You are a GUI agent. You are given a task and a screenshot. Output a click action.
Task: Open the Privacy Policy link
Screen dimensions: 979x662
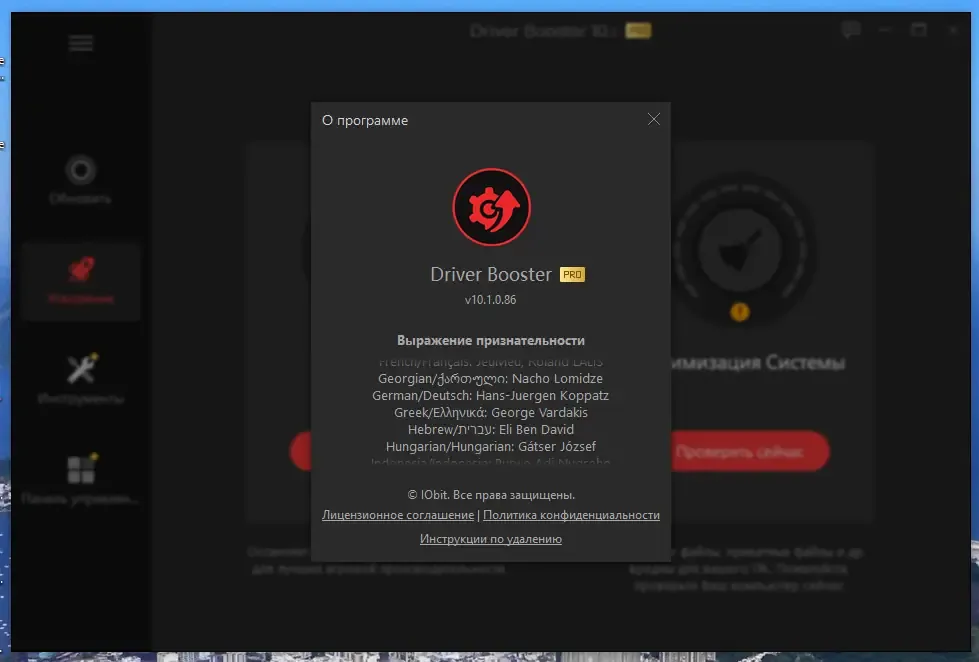click(571, 515)
